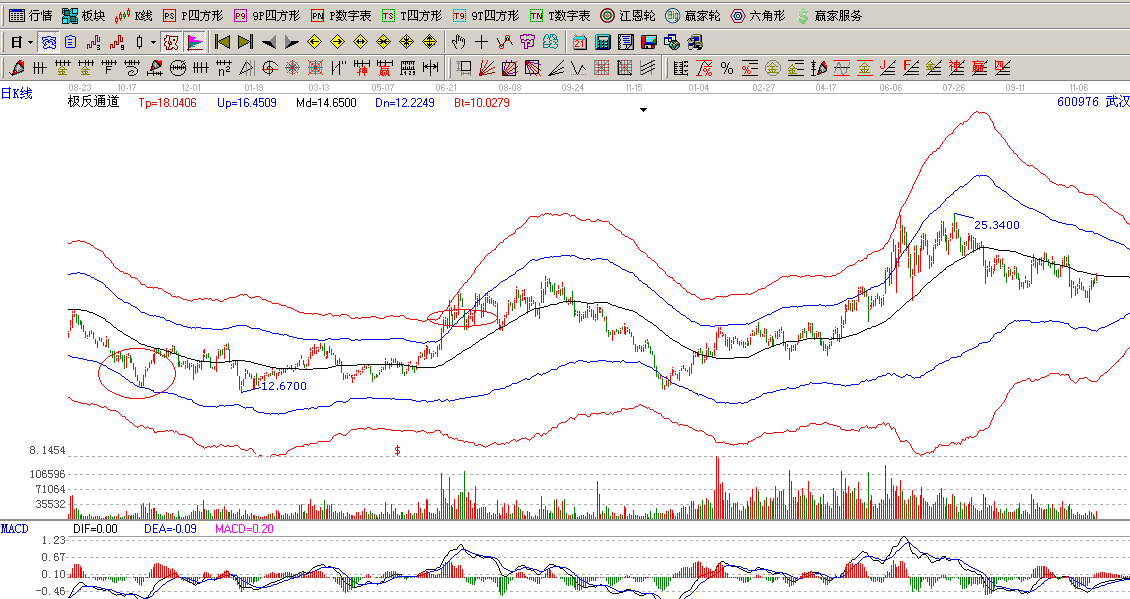Jump to first record with skip-back arrow

pos(222,43)
